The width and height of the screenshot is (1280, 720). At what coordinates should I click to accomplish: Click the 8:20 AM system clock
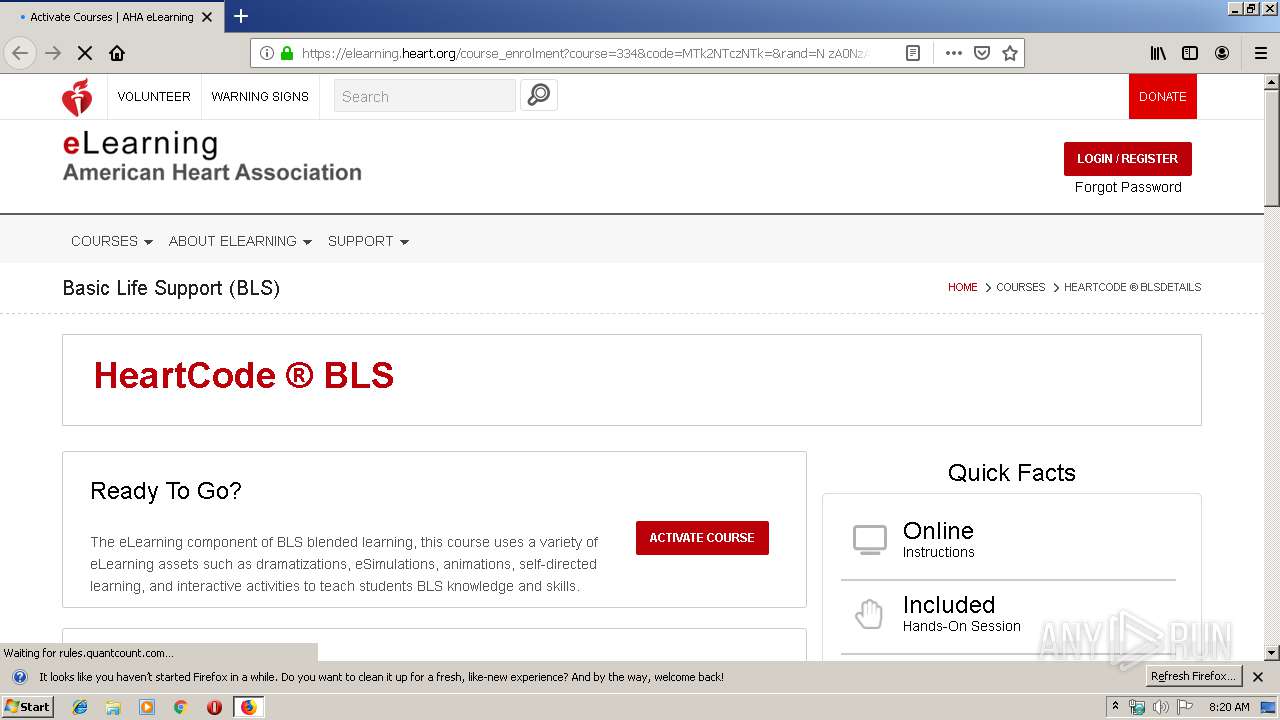point(1229,707)
